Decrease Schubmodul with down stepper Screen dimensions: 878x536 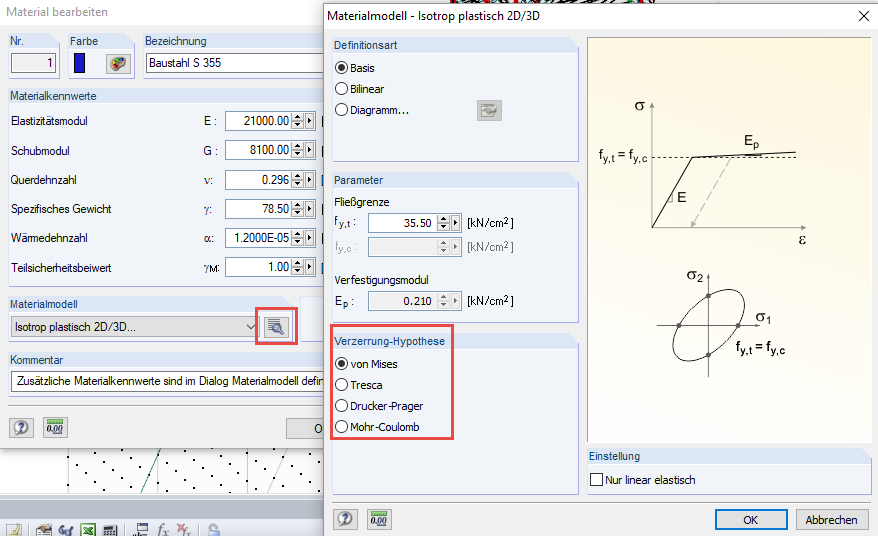[x=298, y=154]
